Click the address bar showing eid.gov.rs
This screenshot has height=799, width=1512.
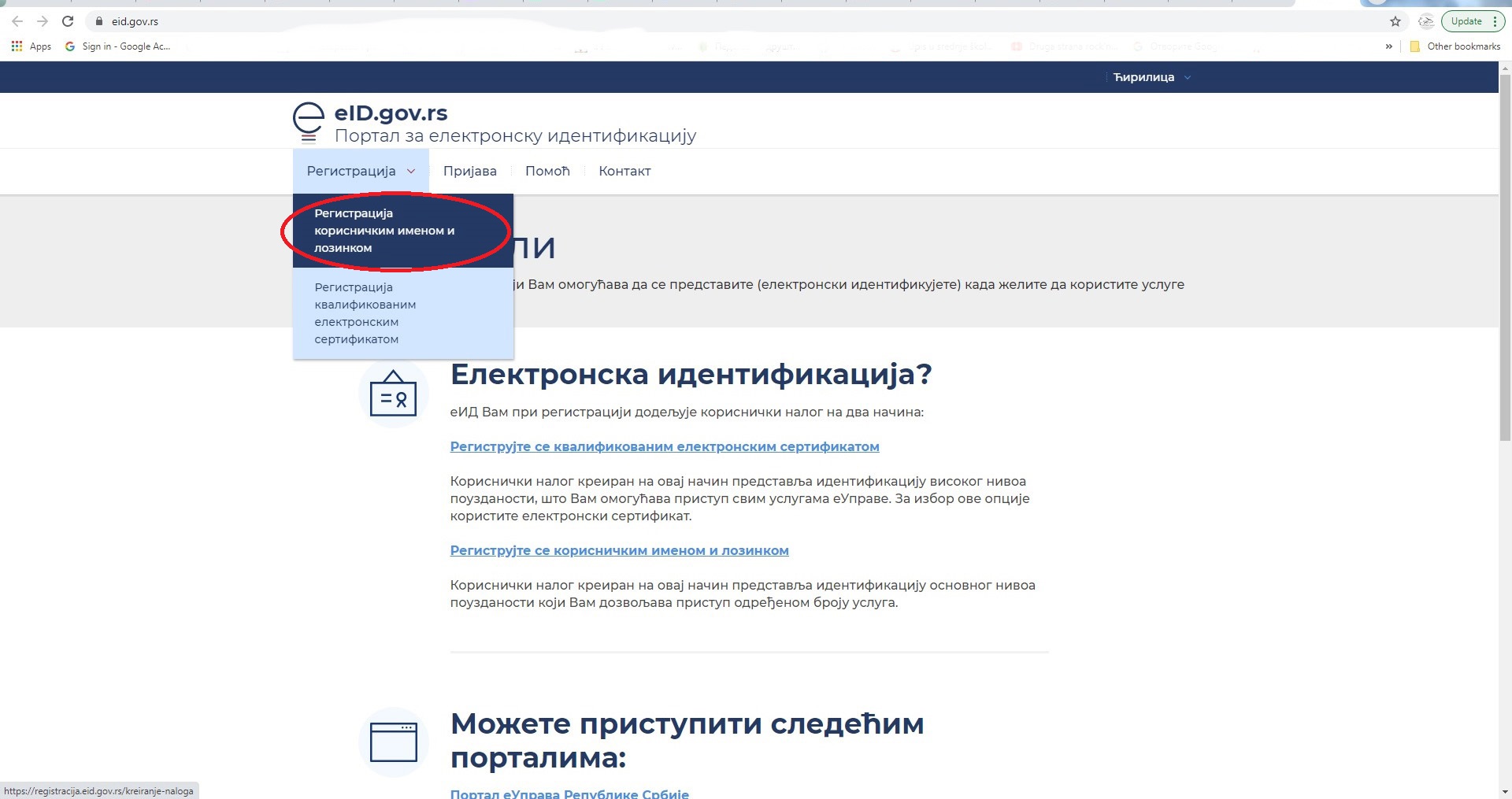coord(709,21)
